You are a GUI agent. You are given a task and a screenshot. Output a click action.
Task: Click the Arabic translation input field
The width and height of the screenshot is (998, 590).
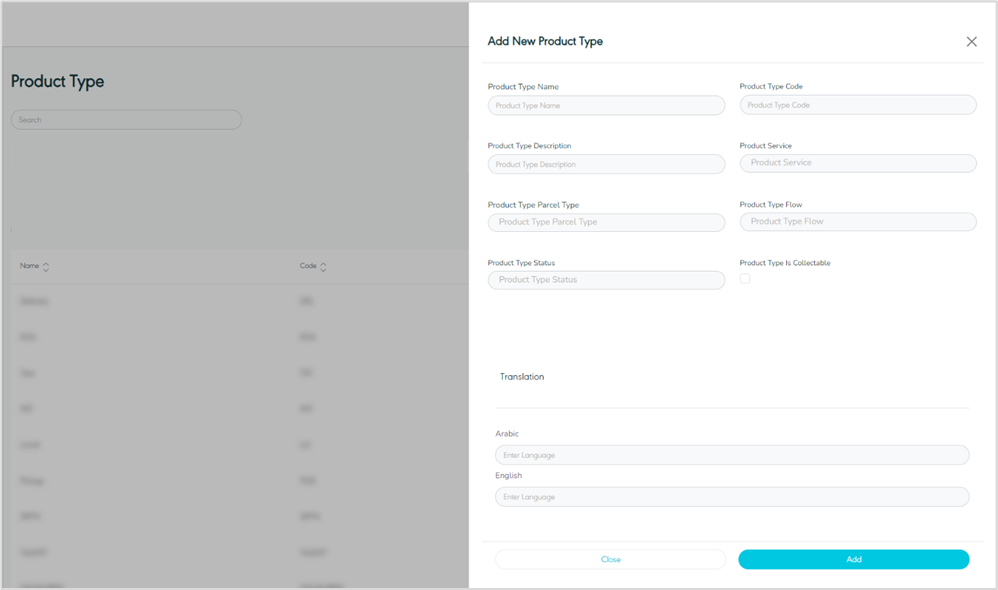[732, 455]
